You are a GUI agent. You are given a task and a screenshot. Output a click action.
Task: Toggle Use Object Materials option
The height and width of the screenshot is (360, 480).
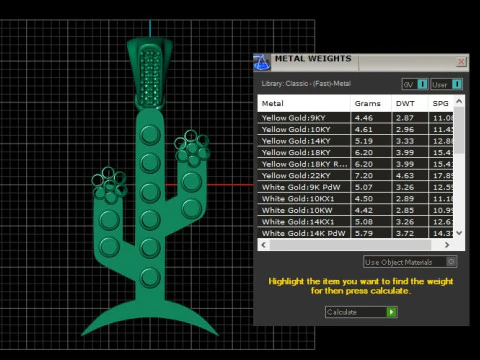410,262
